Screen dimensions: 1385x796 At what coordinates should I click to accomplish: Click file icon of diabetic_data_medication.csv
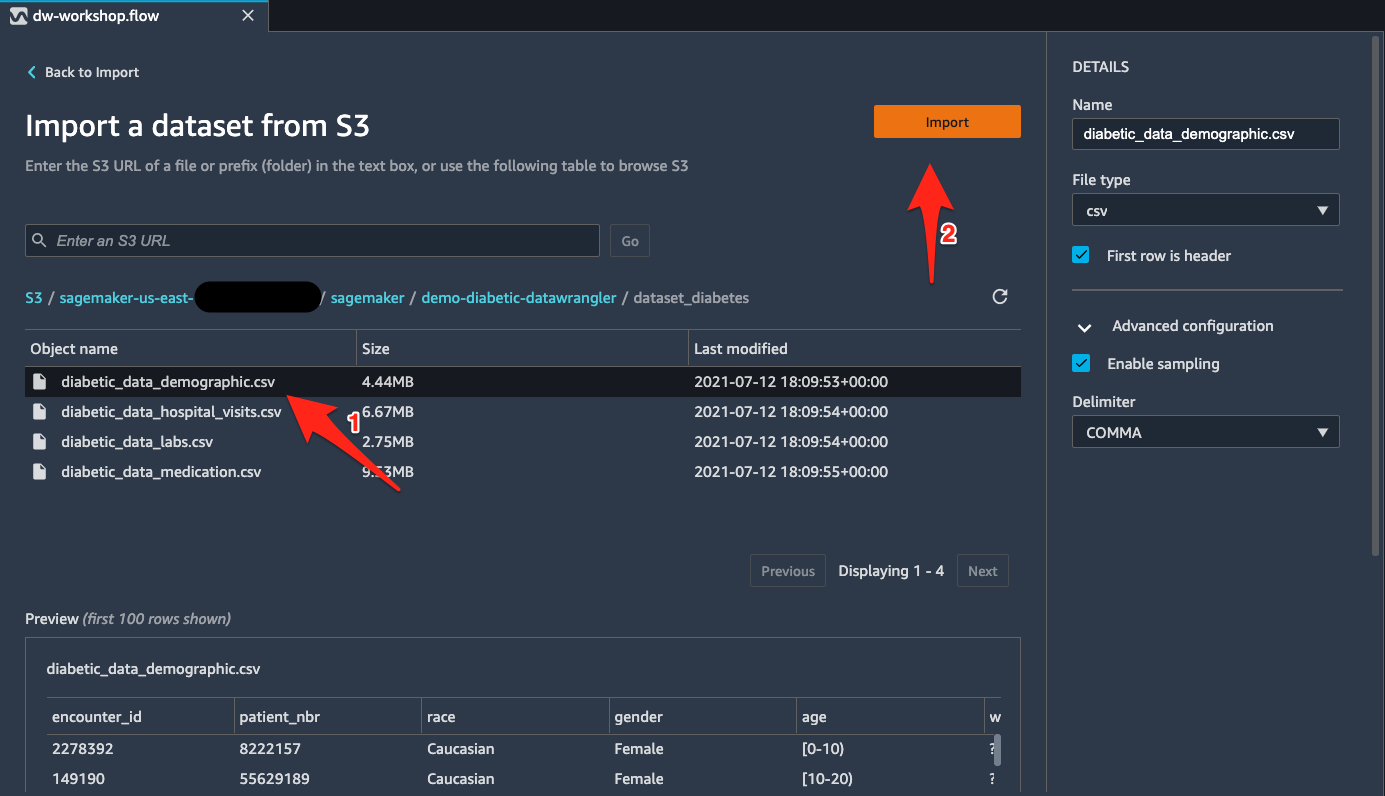pyautogui.click(x=40, y=471)
